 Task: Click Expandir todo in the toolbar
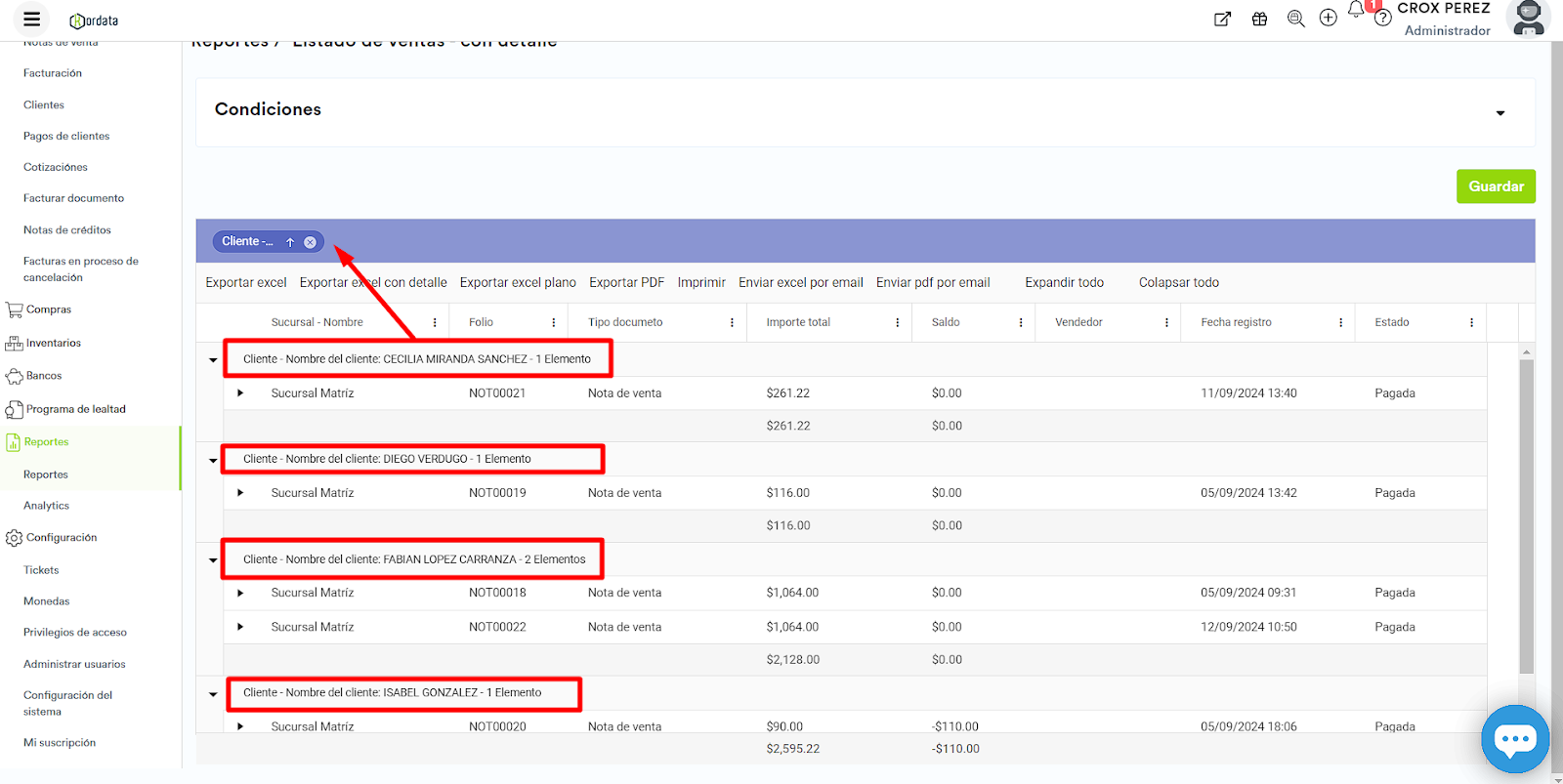1064,283
